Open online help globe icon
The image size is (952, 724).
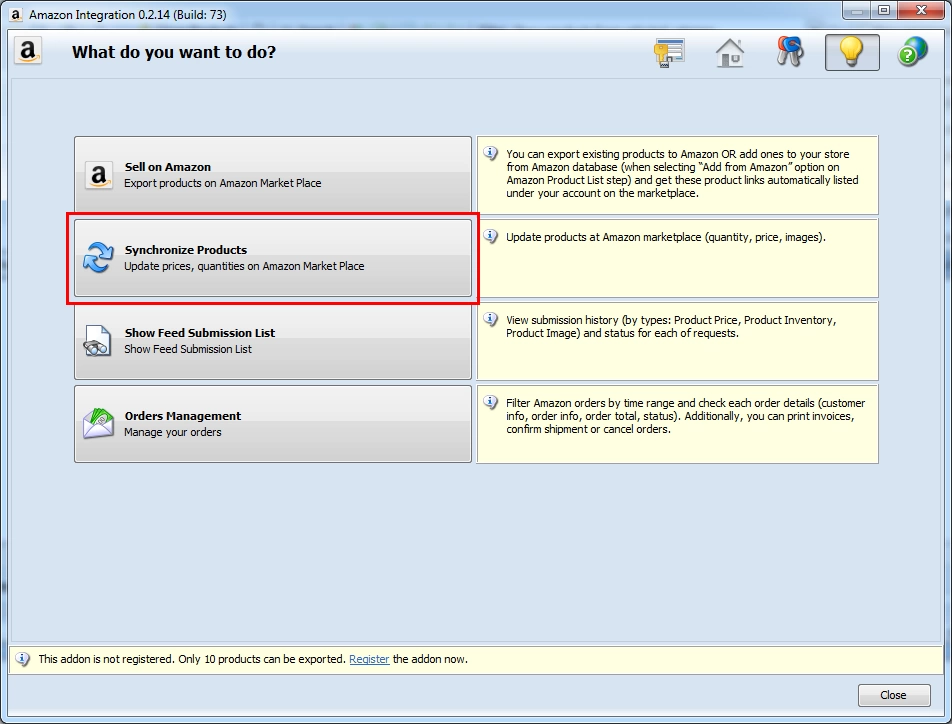coord(913,52)
